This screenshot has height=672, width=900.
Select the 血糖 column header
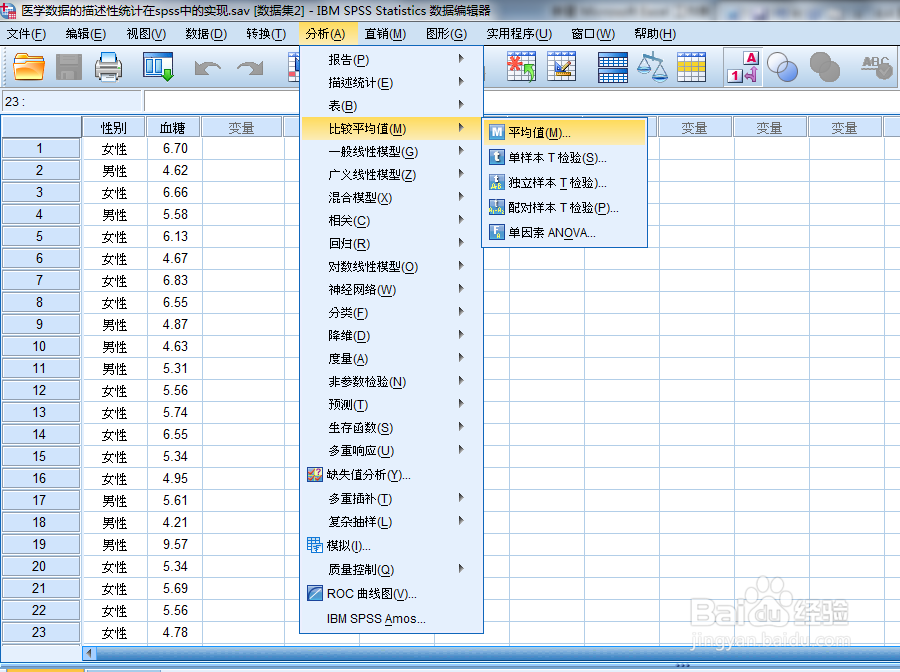173,127
